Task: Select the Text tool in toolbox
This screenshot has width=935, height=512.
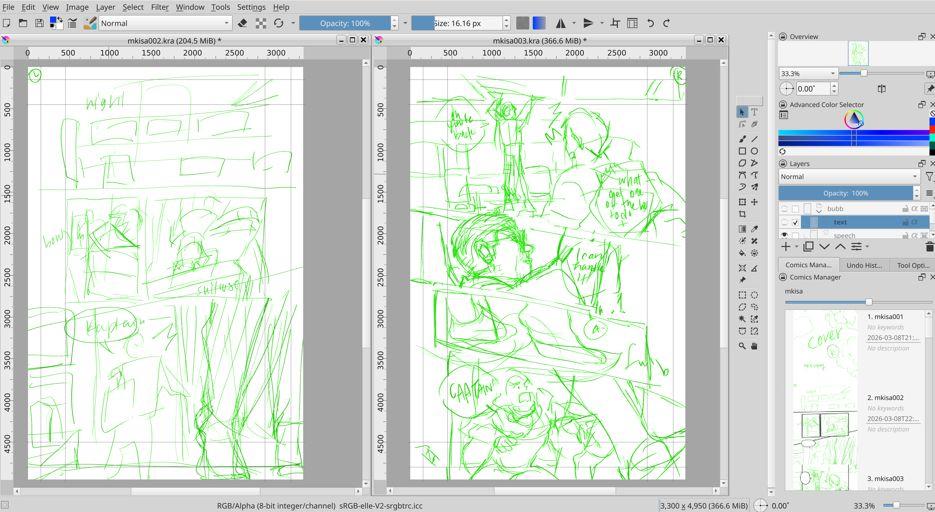Action: tap(754, 112)
